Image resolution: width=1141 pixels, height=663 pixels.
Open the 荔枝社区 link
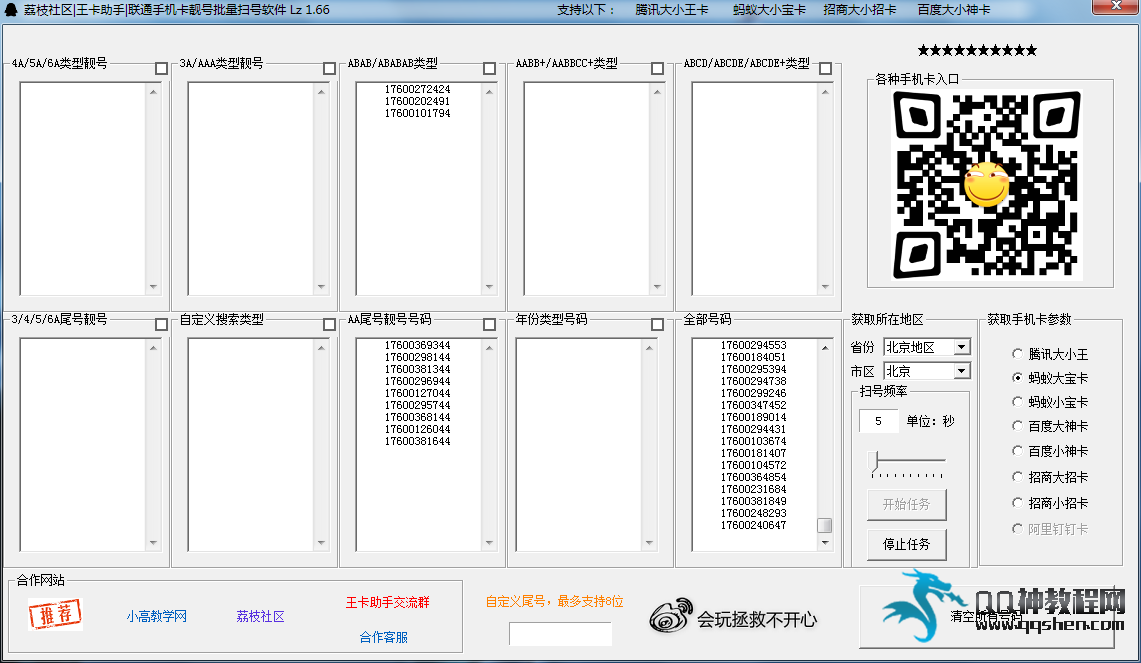(261, 616)
